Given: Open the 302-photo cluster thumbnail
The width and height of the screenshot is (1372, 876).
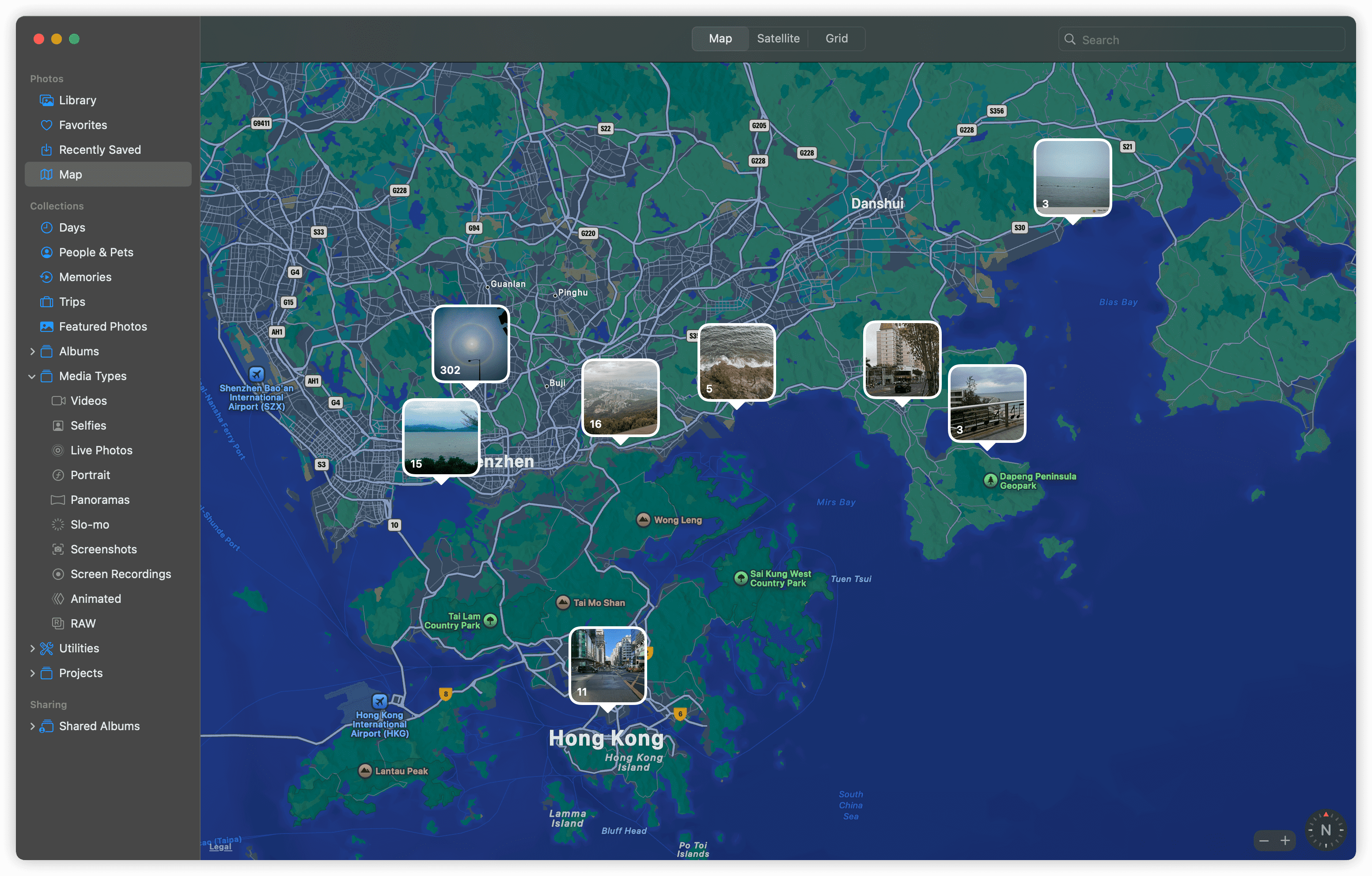Looking at the screenshot, I should click(x=470, y=344).
